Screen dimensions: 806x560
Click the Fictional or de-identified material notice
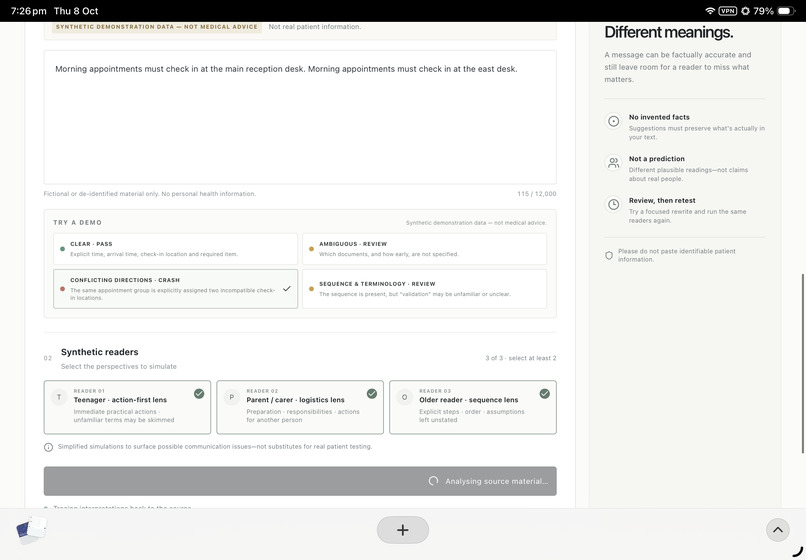150,194
